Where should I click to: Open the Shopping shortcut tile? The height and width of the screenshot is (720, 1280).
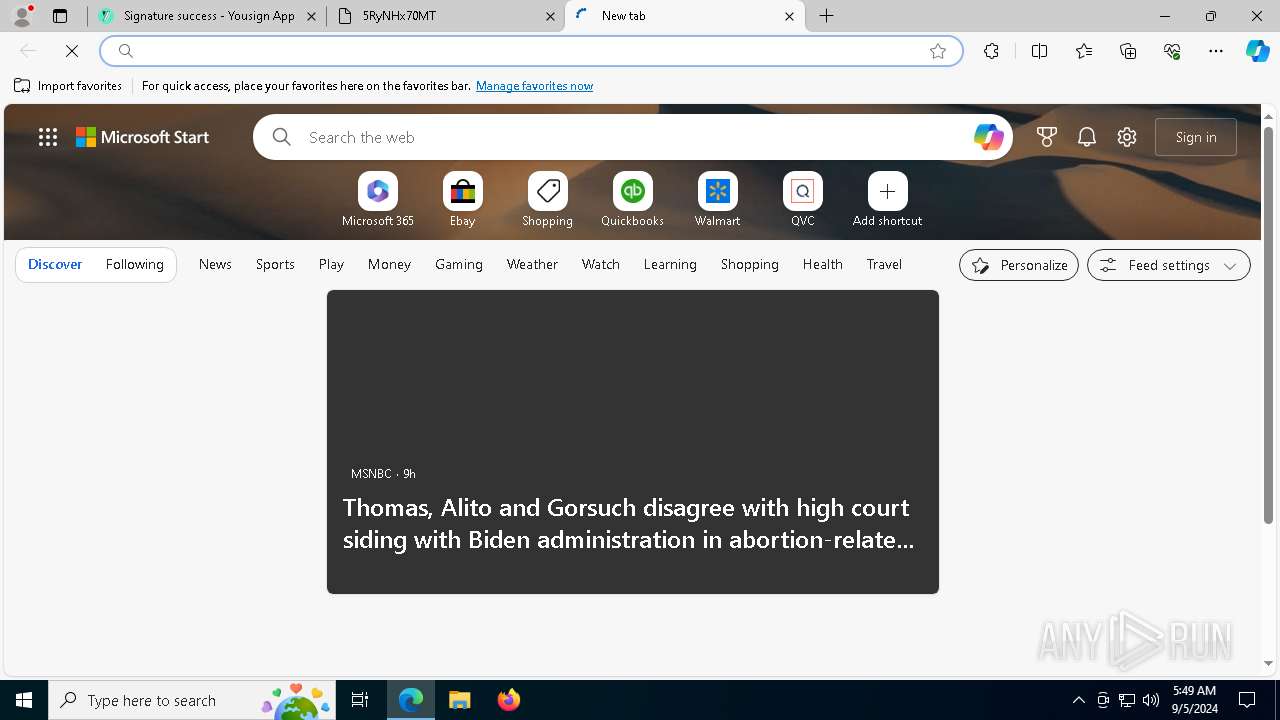point(548,200)
